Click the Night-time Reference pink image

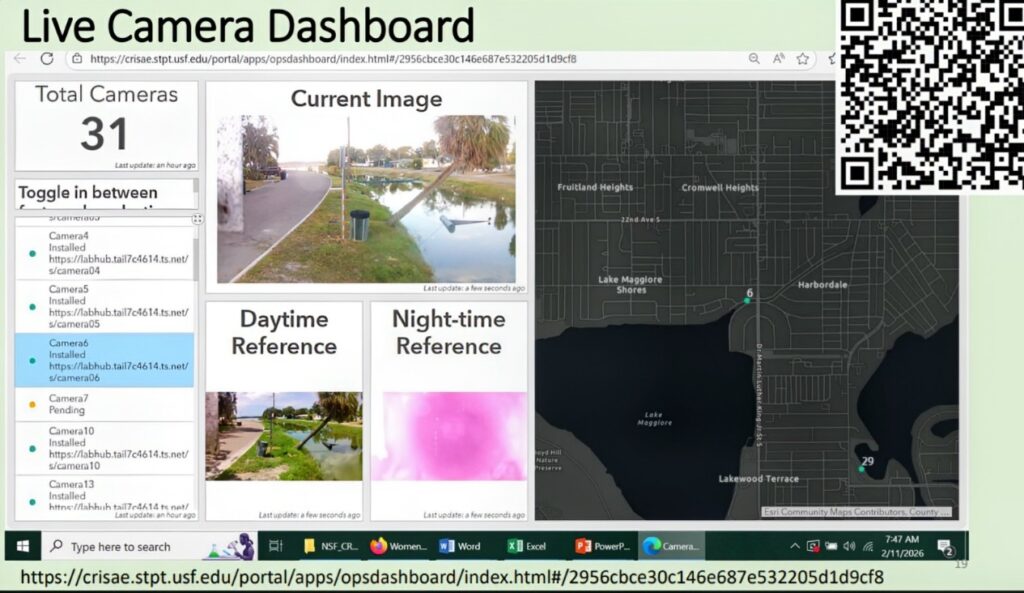pos(448,436)
